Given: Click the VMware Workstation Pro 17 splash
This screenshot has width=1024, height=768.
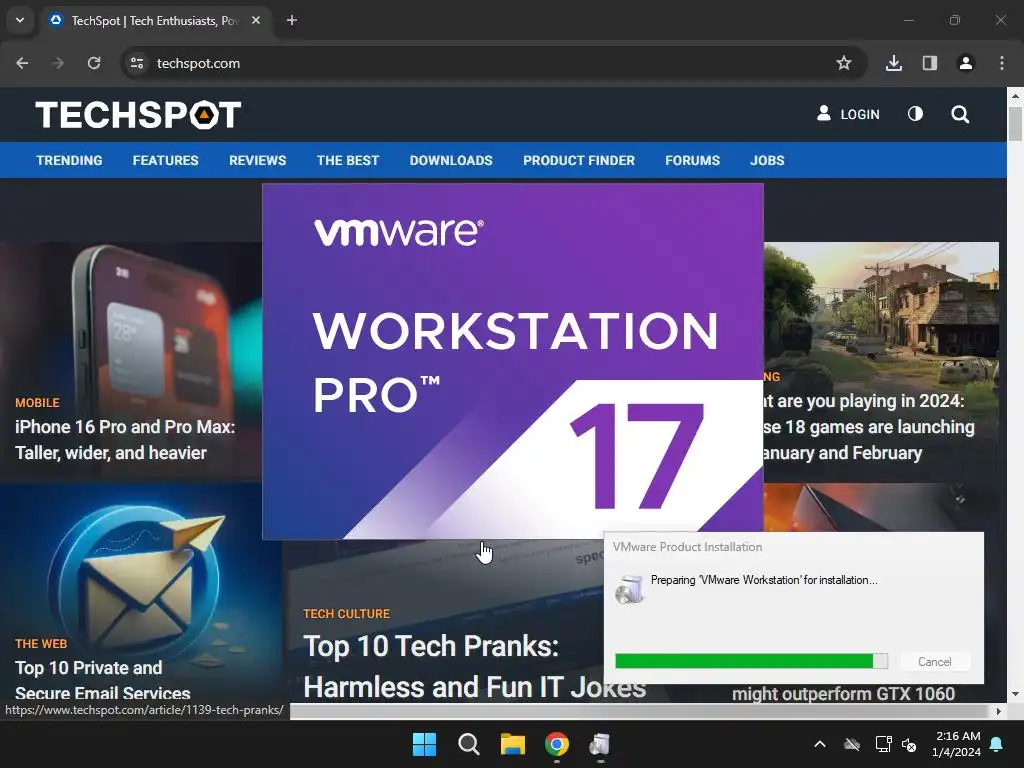Looking at the screenshot, I should click(513, 361).
